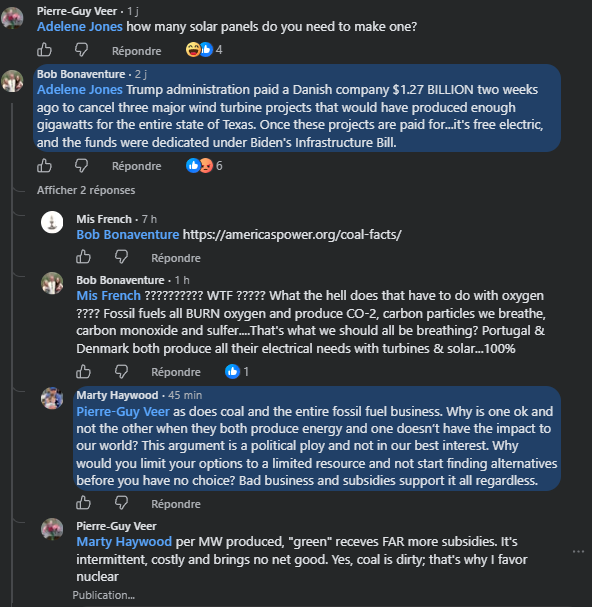Open the americaspower.org coal-facts link
The width and height of the screenshot is (592, 607).
coord(292,235)
